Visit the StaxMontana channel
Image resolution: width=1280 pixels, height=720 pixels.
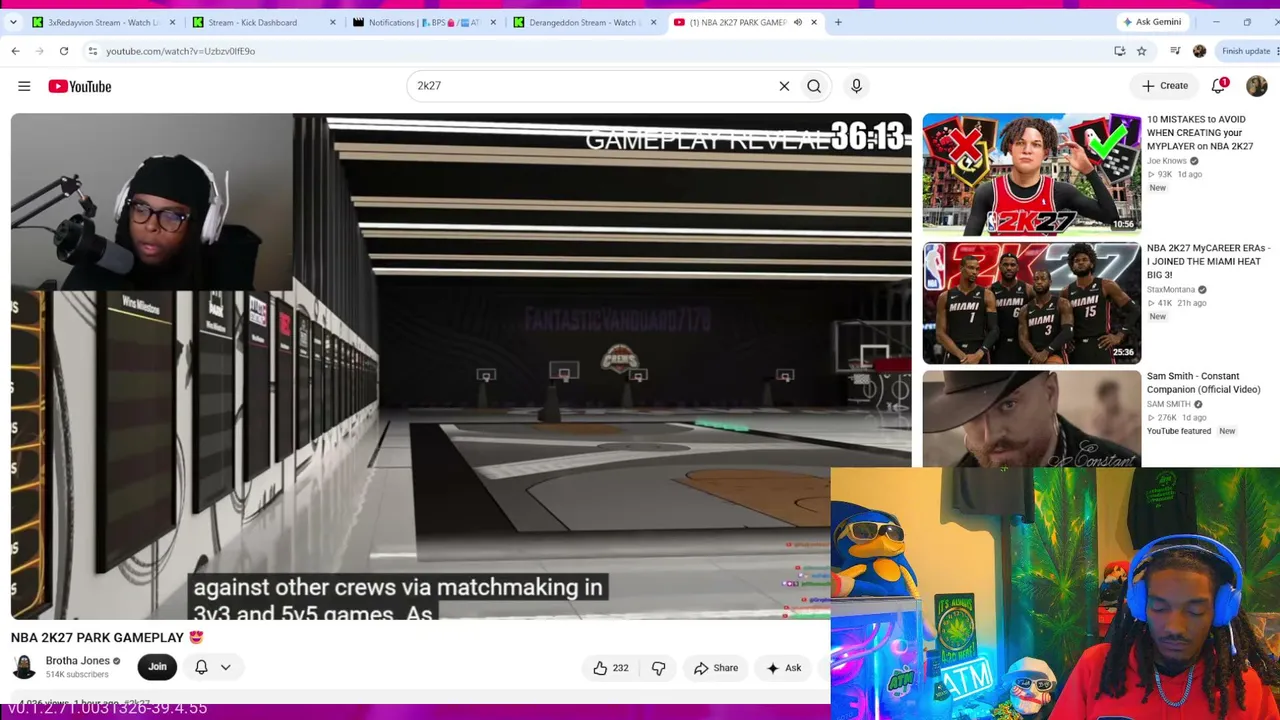point(1171,290)
